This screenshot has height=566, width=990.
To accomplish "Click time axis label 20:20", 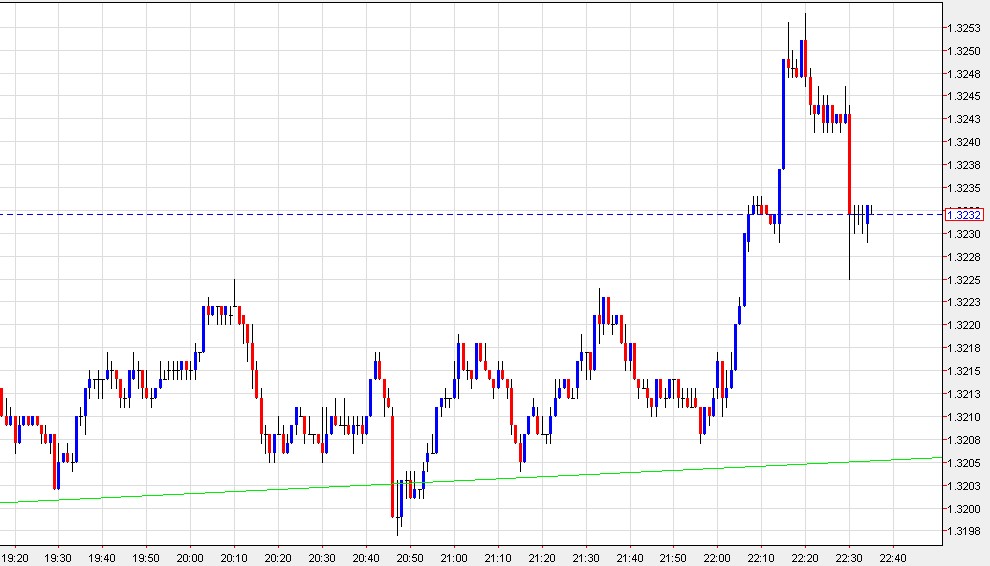I will point(278,558).
